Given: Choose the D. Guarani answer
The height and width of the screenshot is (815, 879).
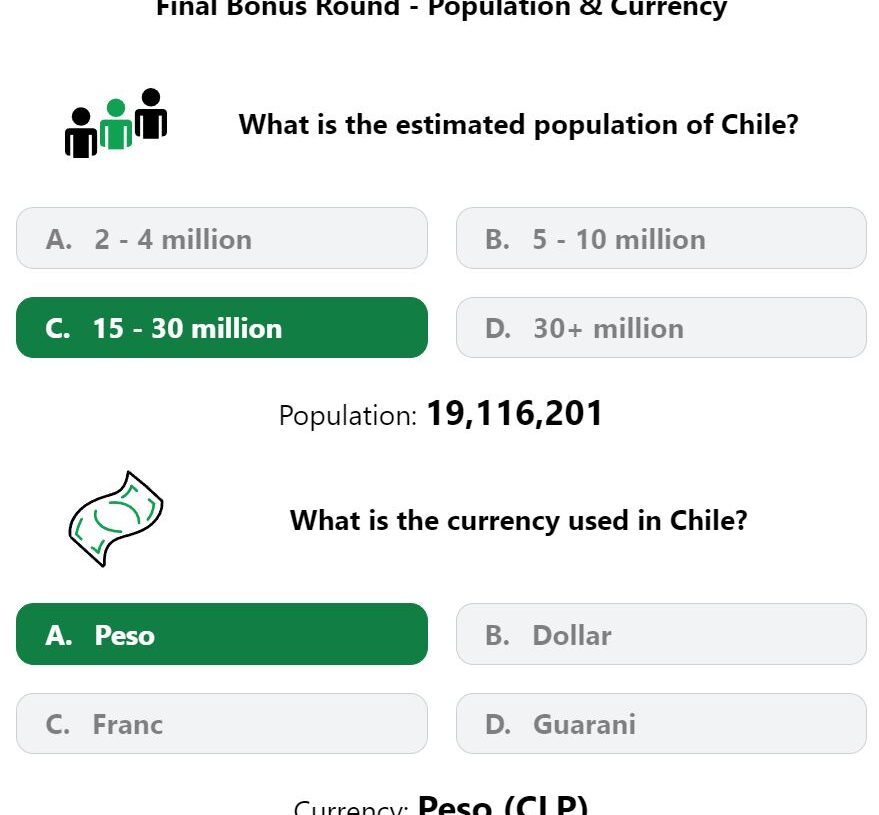Looking at the screenshot, I should click(661, 724).
